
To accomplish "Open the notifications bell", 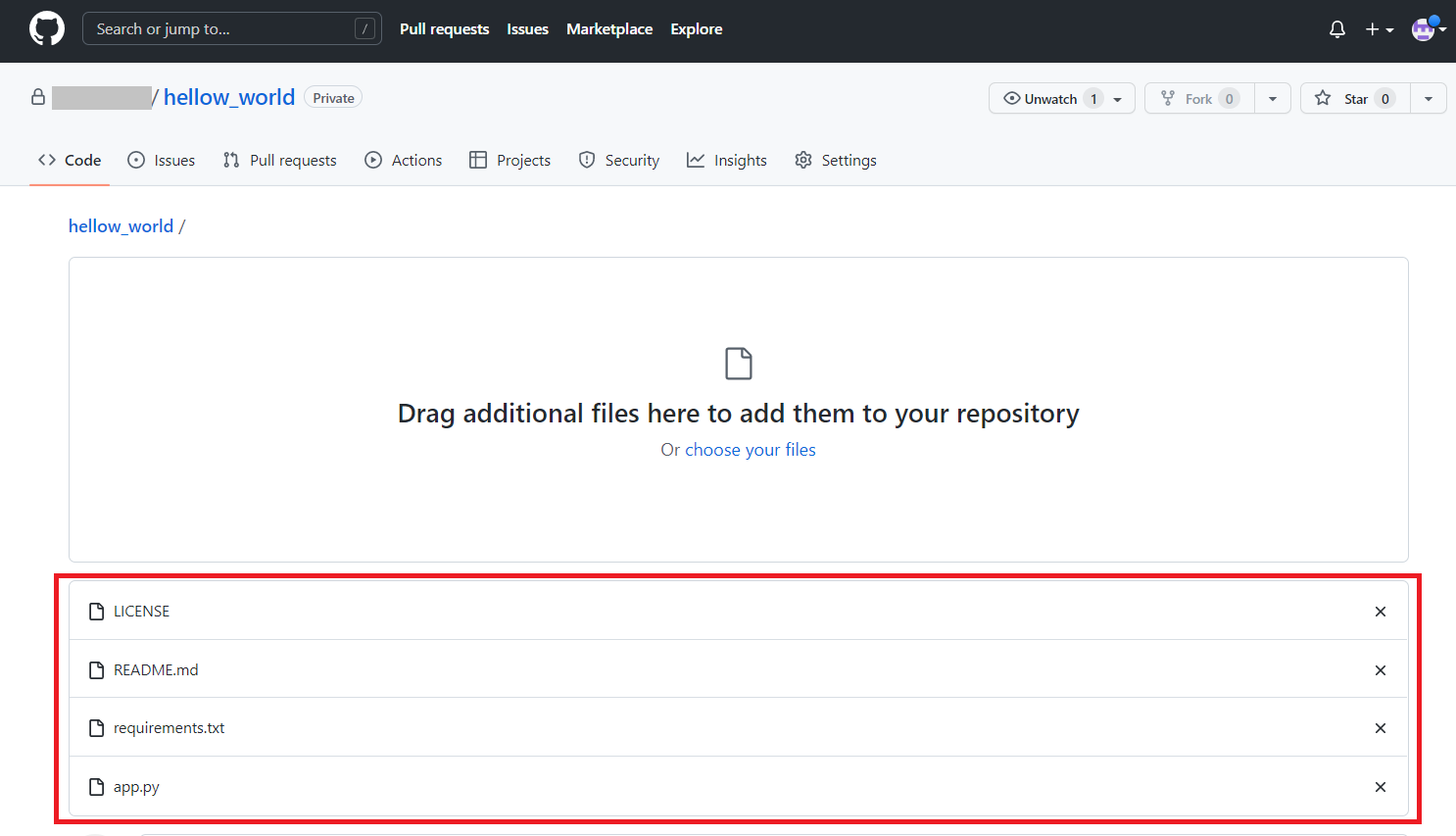I will click(1337, 29).
